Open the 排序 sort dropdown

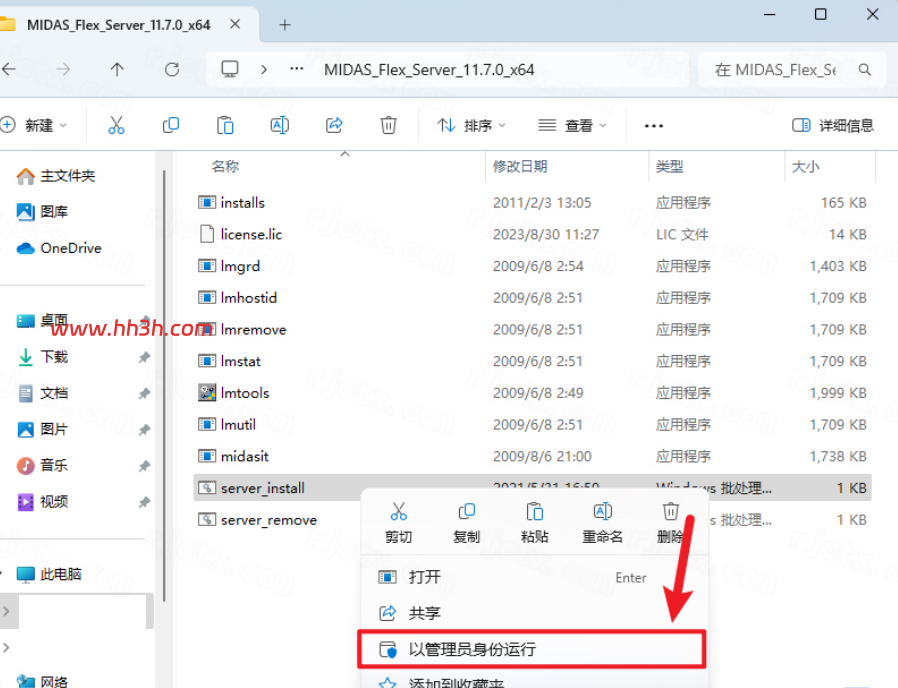click(x=471, y=125)
